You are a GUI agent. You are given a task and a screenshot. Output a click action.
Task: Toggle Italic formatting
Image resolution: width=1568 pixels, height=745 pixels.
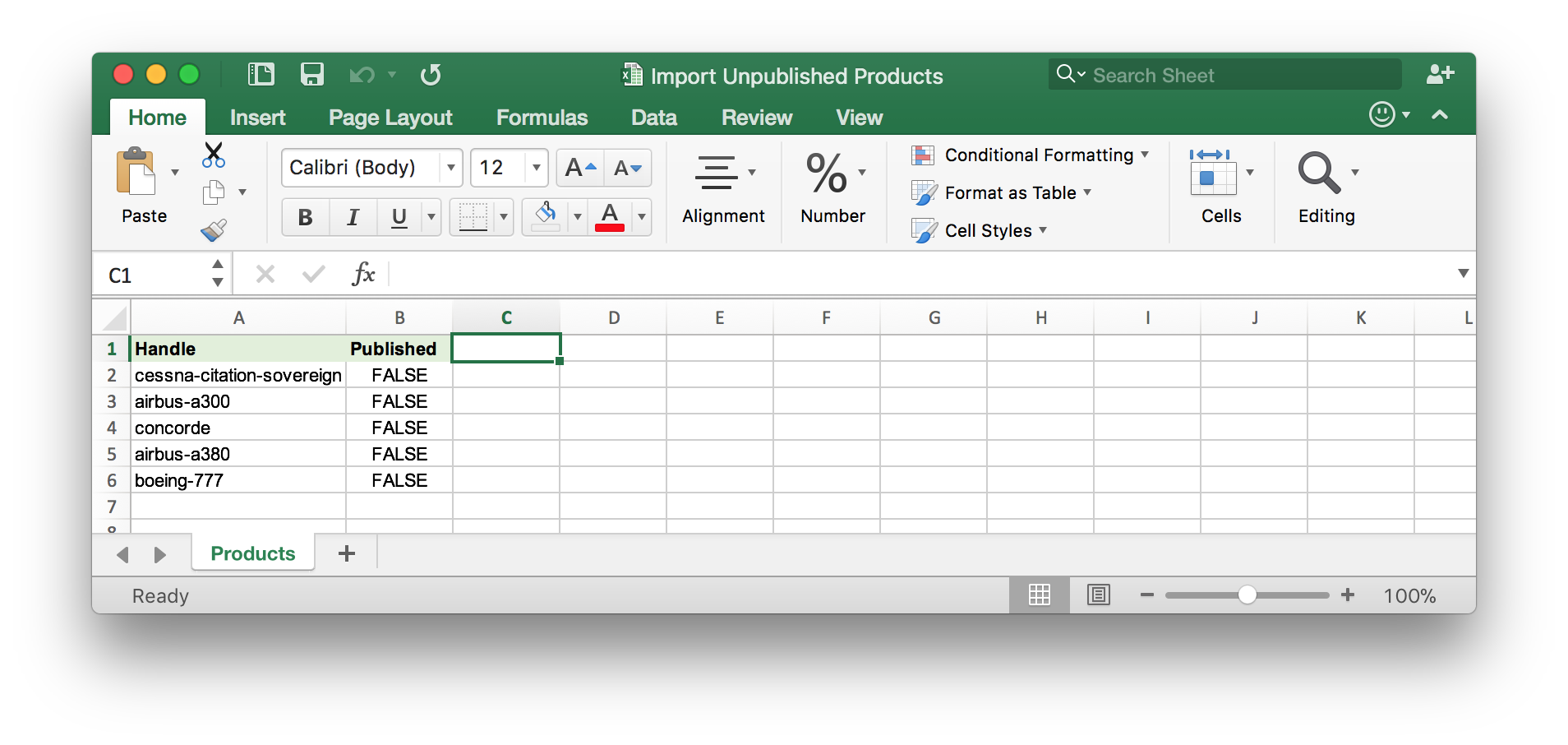353,217
